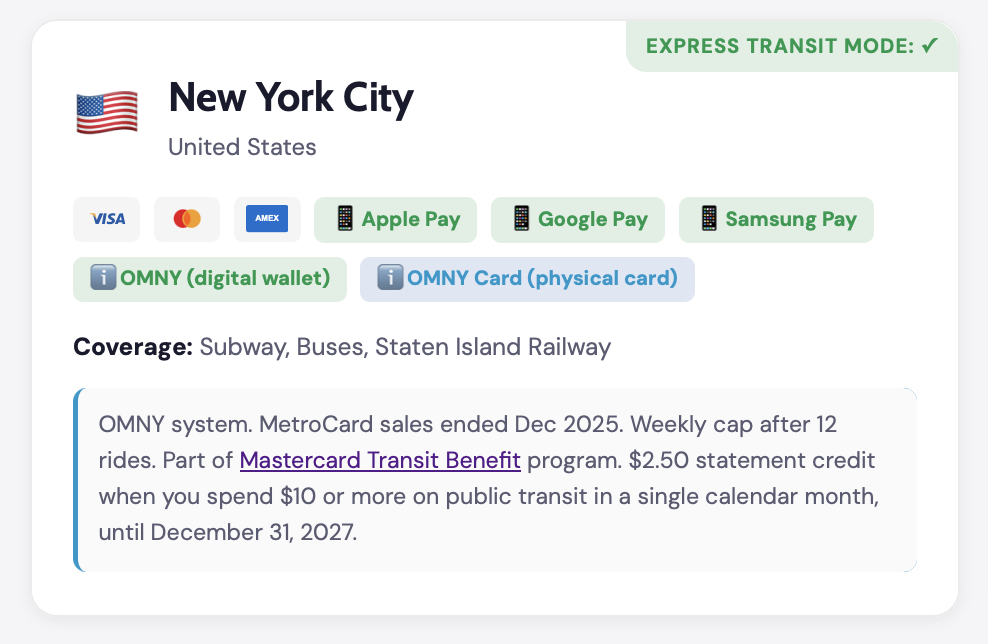Click the phone icon beside Apple Pay
This screenshot has height=644, width=988.
tap(345, 219)
